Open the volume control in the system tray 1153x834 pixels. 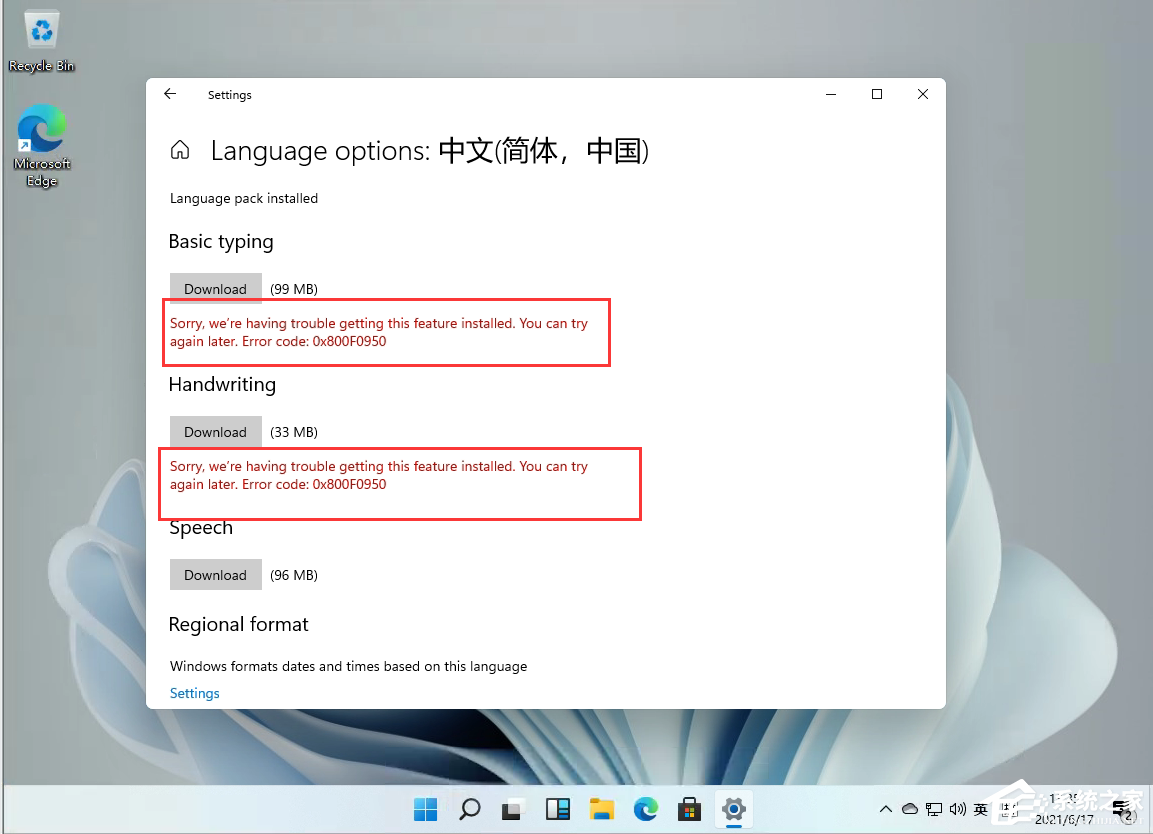957,809
